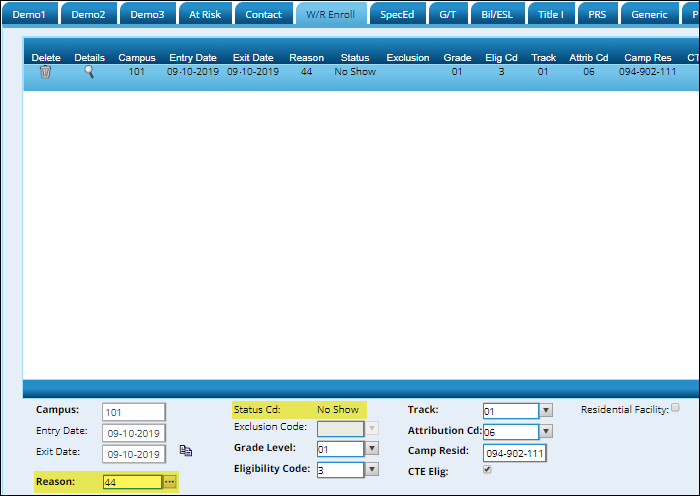Click the Status column header

click(x=355, y=58)
